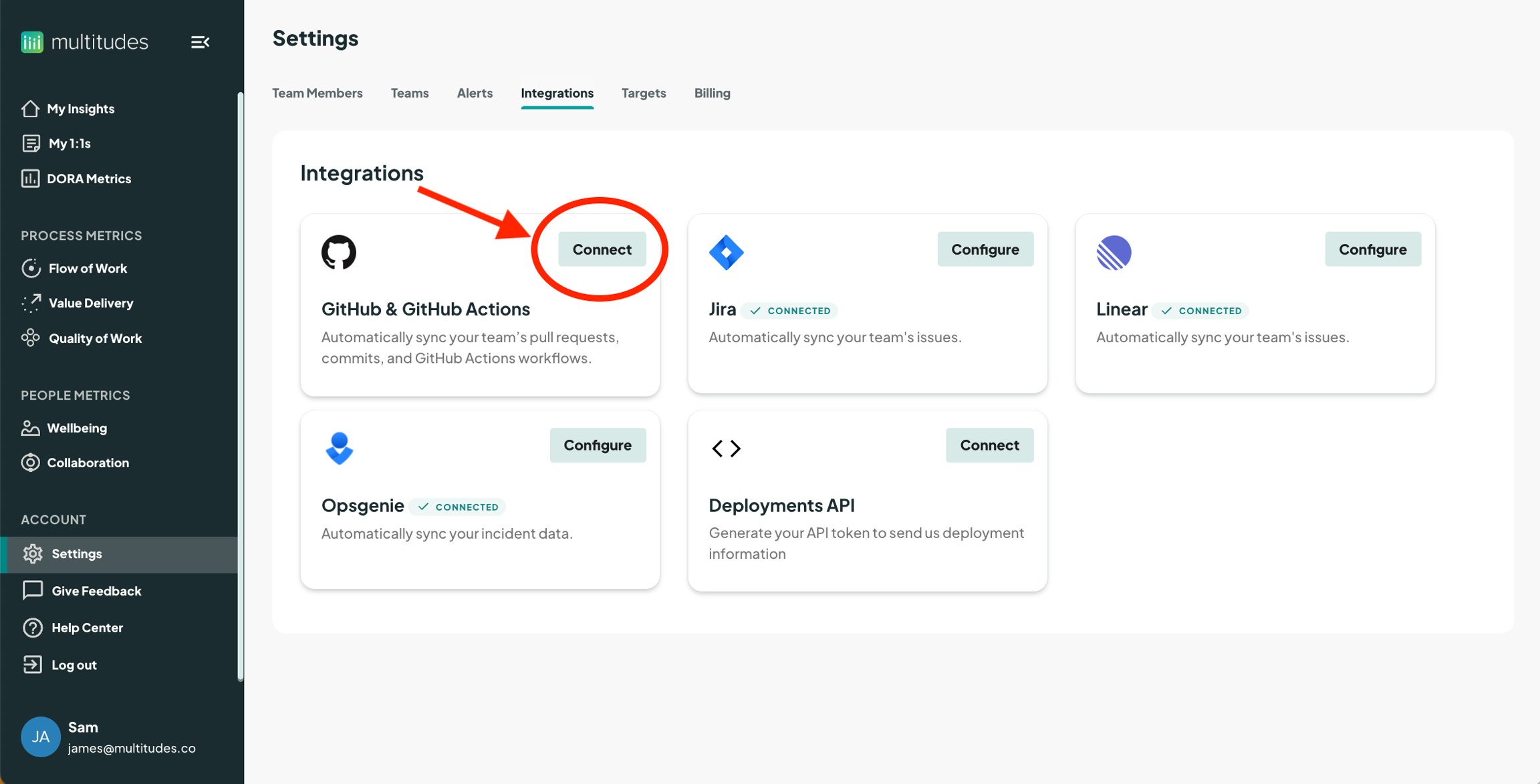Collapse the sidebar using the menu icon
Viewport: 1540px width, 784px height.
[200, 42]
